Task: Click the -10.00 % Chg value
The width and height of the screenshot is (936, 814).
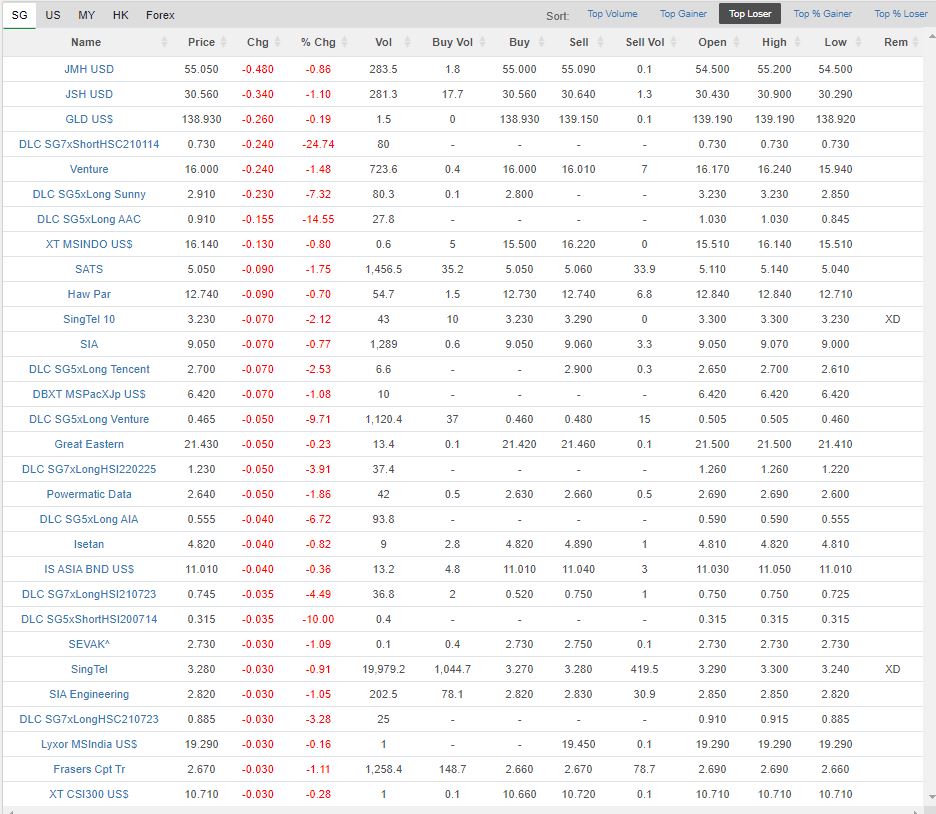Action: [318, 621]
